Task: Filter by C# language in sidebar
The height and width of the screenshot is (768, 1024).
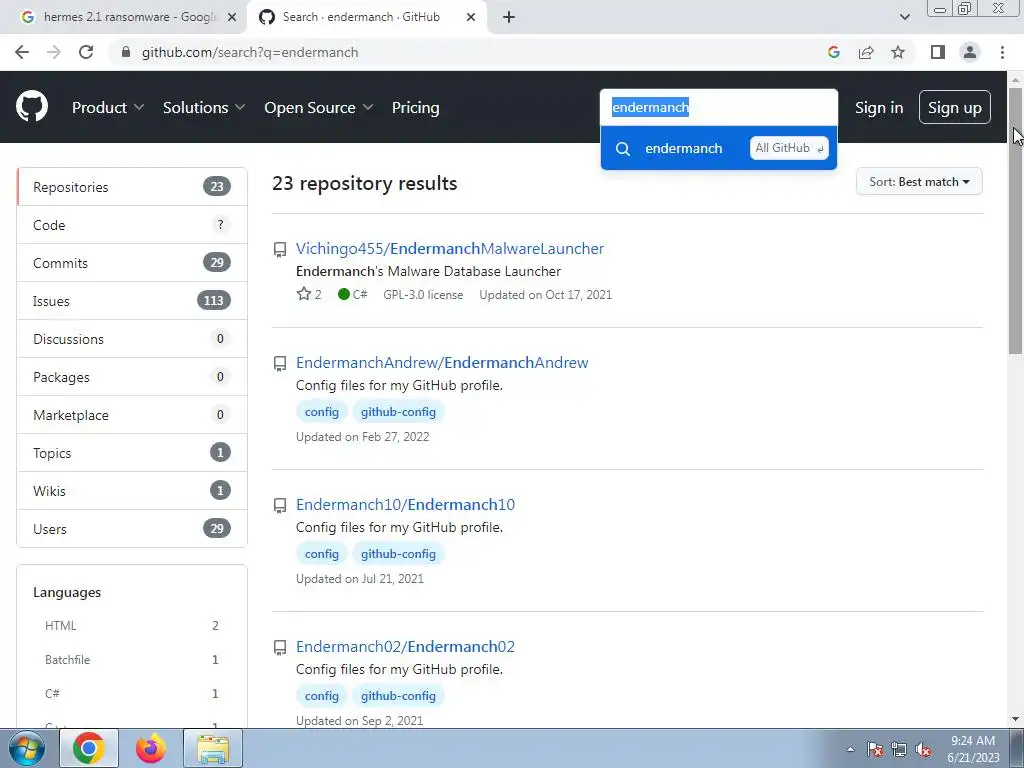Action: [x=132, y=694]
